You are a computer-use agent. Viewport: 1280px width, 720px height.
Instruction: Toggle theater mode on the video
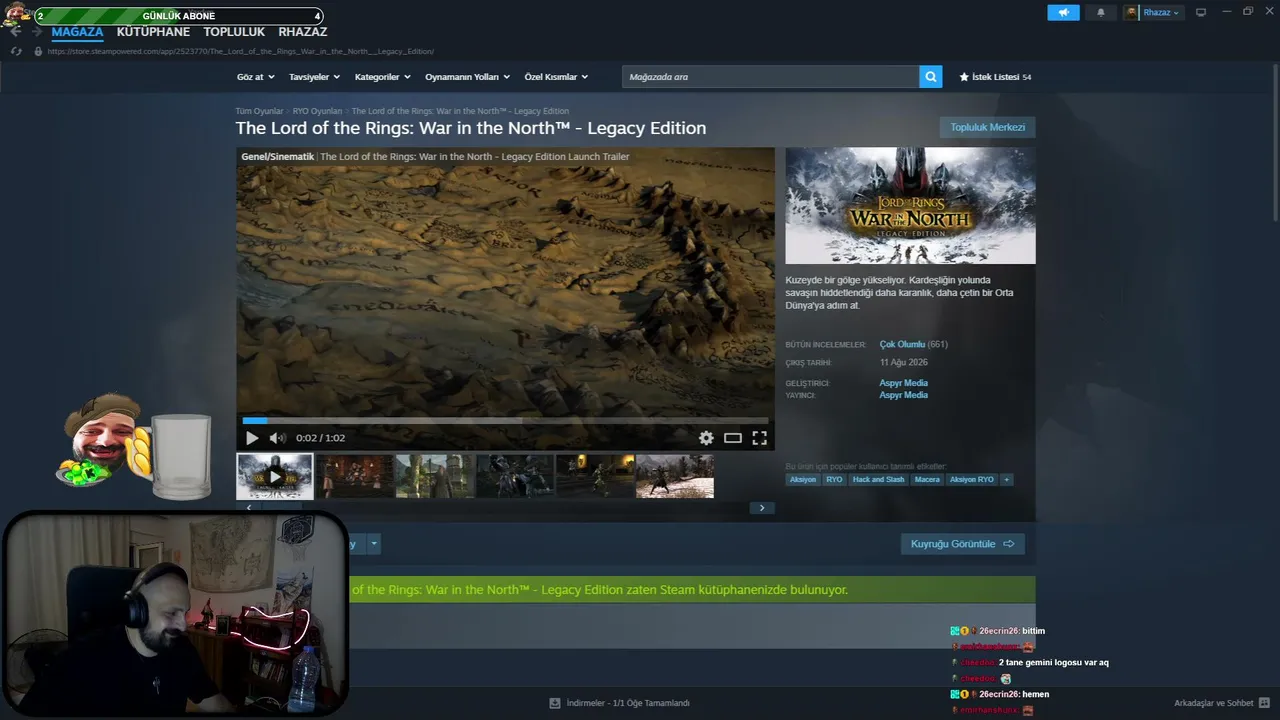tap(733, 438)
